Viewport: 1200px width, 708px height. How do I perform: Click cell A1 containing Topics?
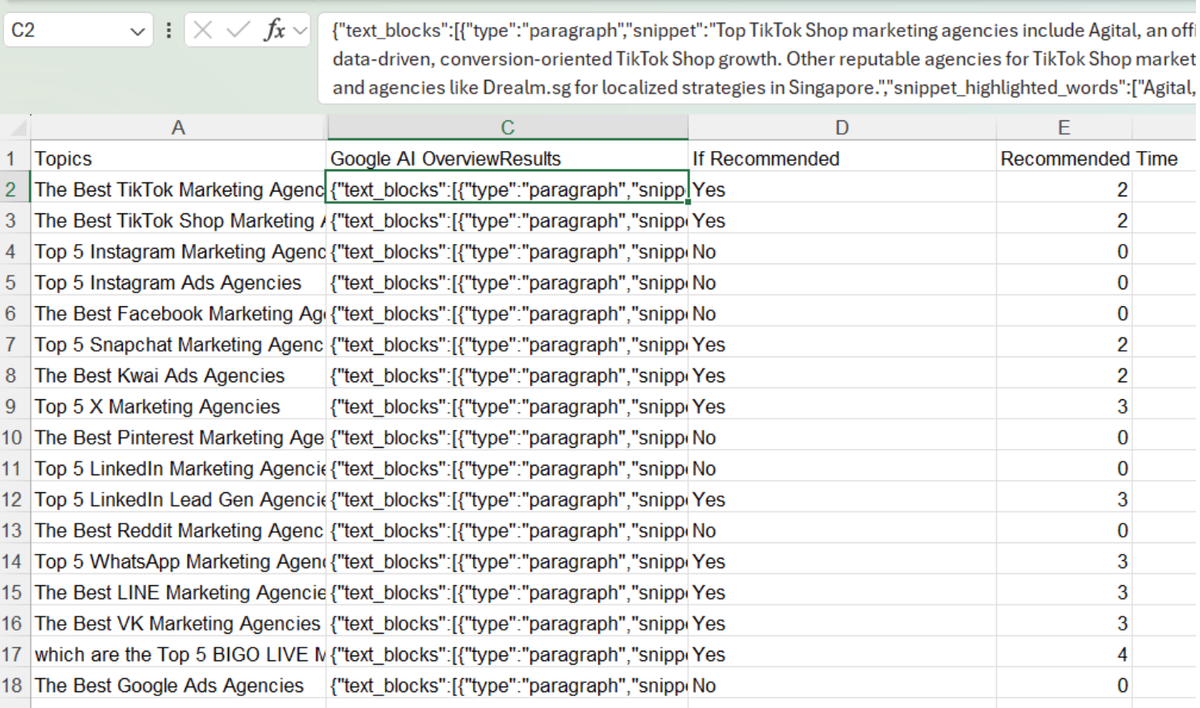178,158
